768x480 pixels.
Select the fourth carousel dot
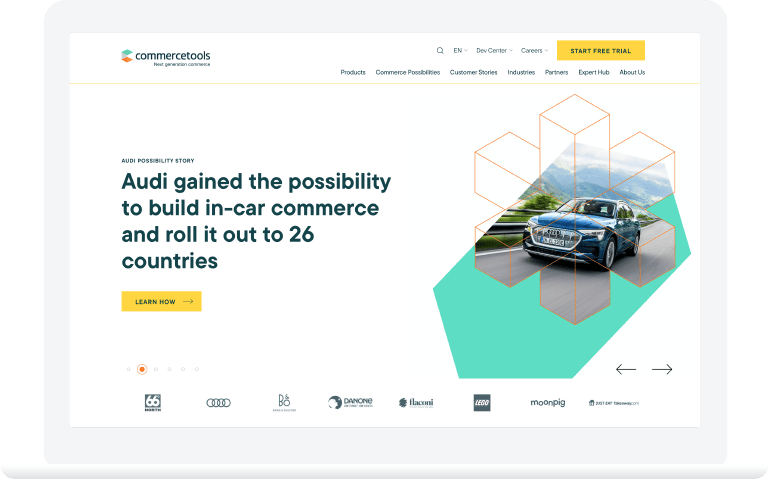pos(169,369)
